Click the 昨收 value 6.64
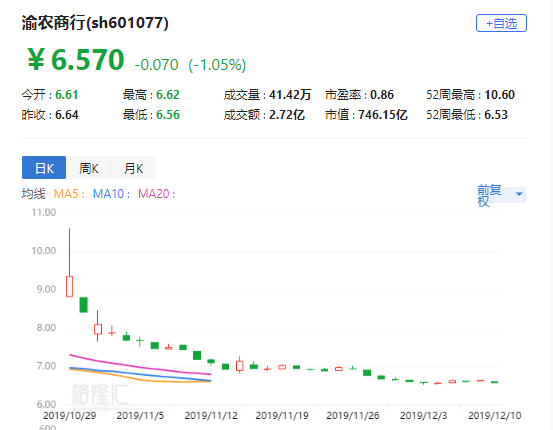Image resolution: width=553 pixels, height=430 pixels. 67,115
